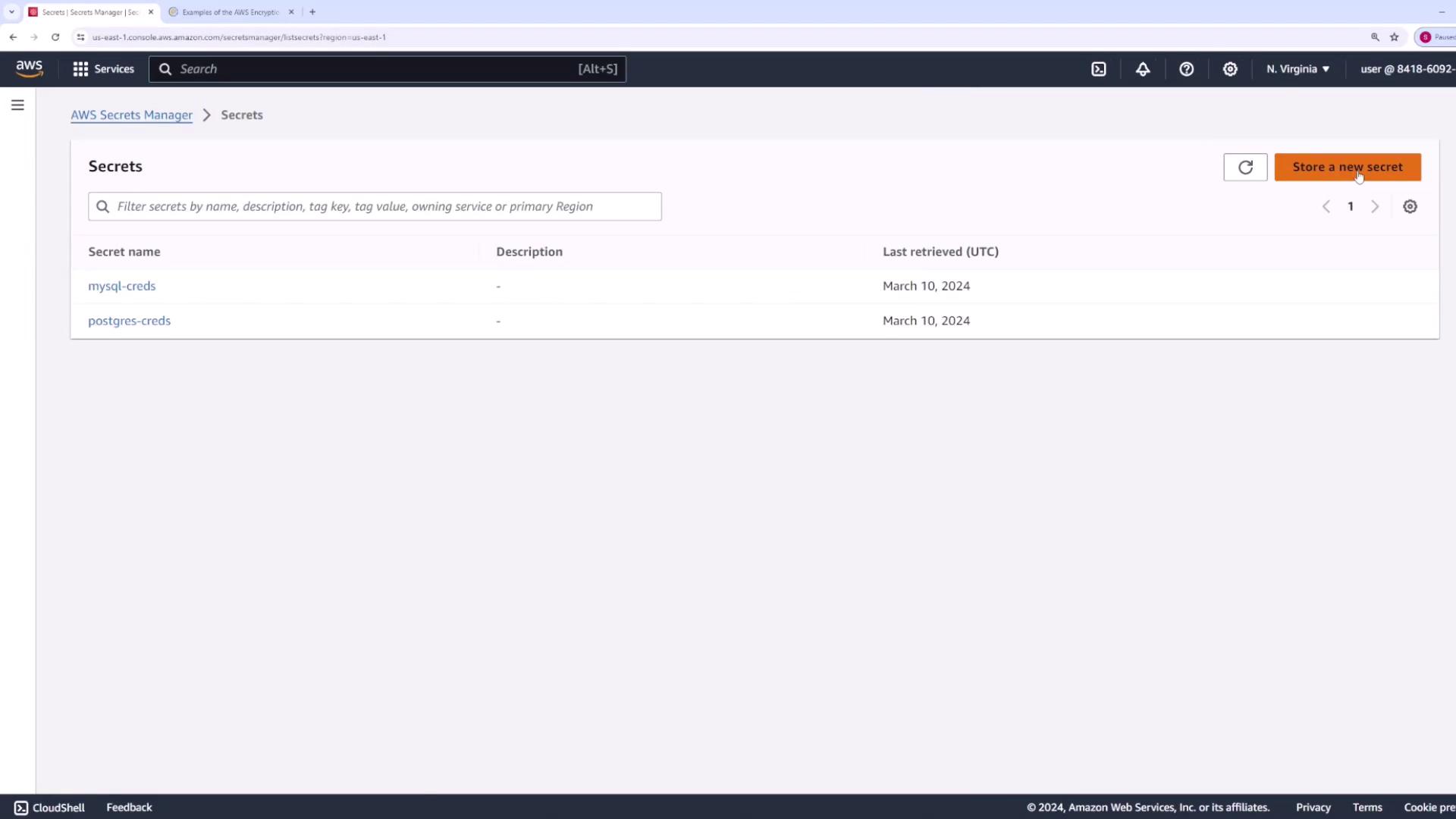Open the postgres-creds secret

point(129,321)
